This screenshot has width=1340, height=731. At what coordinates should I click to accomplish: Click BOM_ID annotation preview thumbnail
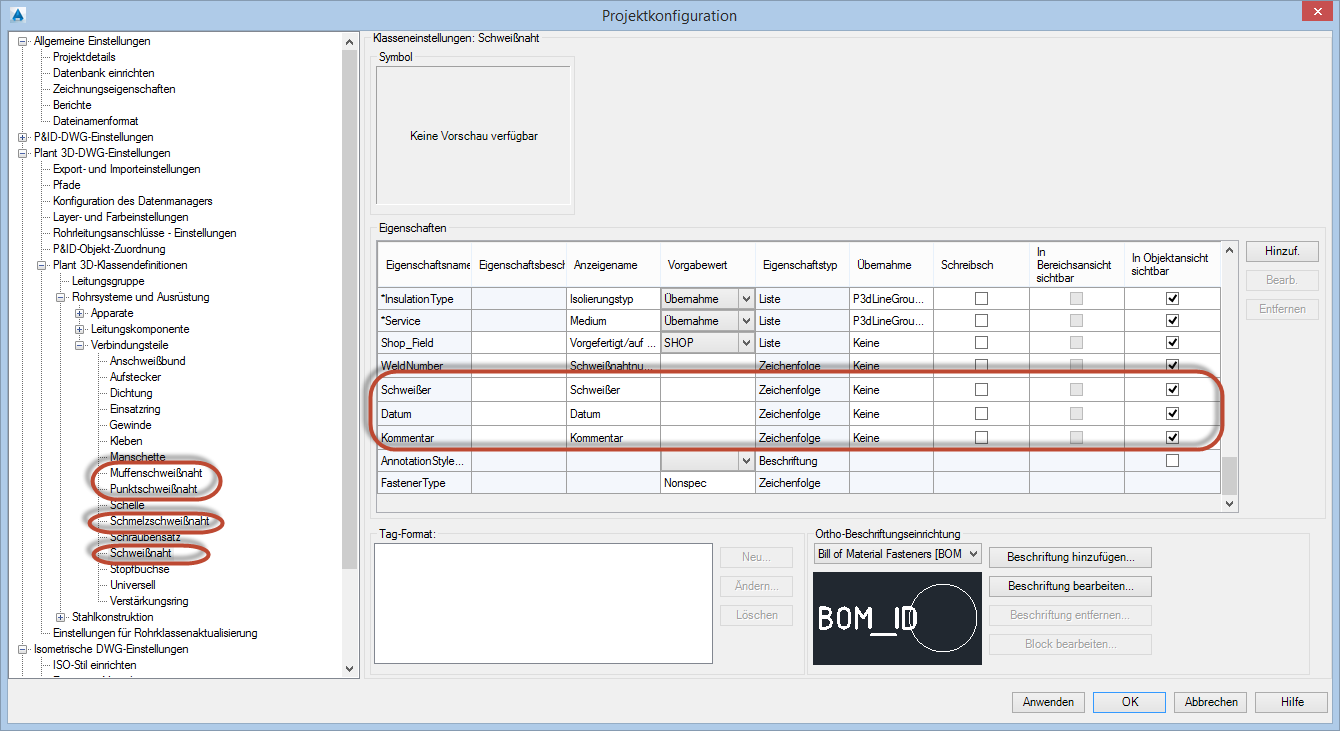(897, 619)
